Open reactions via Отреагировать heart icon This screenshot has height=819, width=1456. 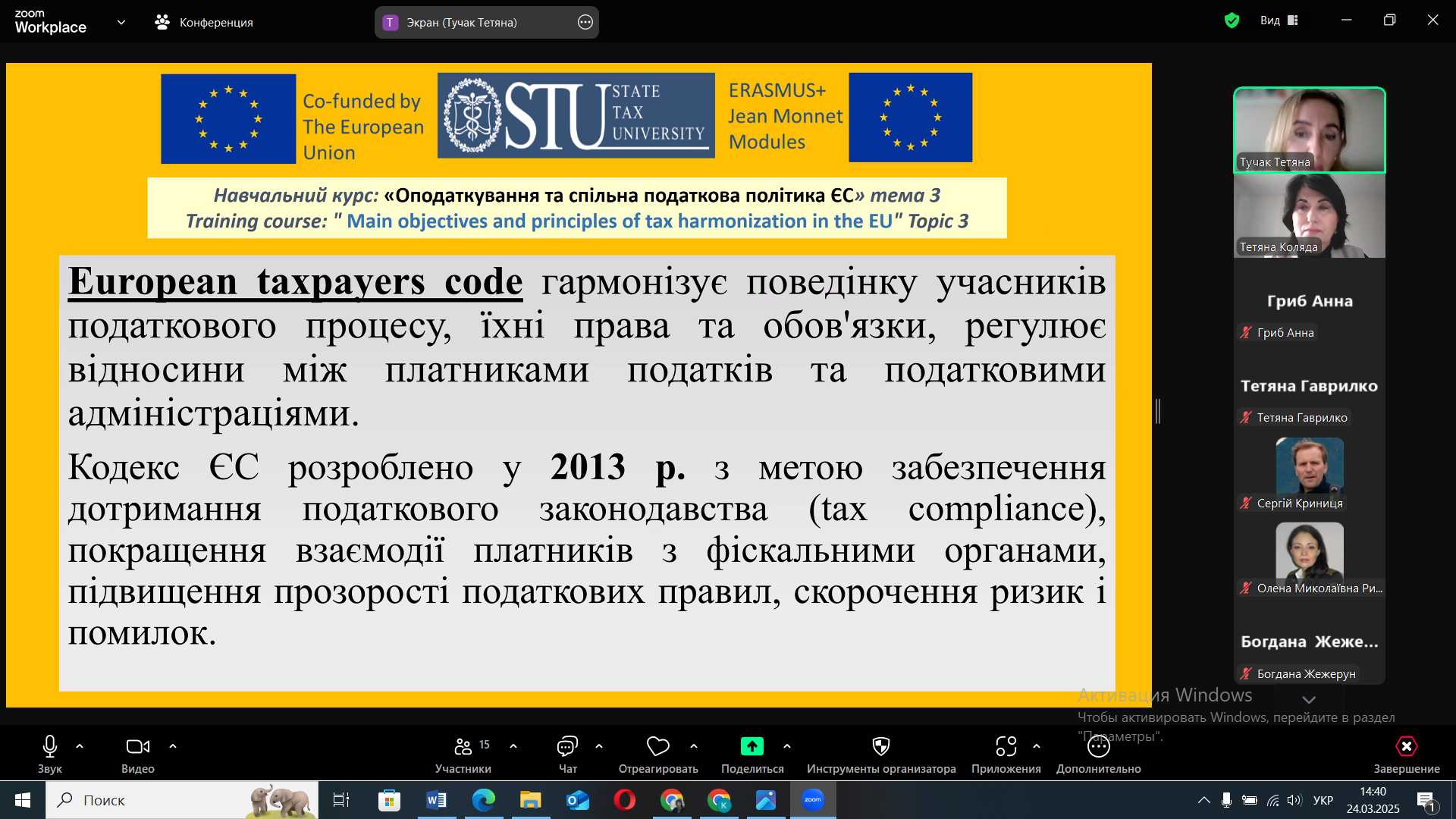pyautogui.click(x=658, y=754)
